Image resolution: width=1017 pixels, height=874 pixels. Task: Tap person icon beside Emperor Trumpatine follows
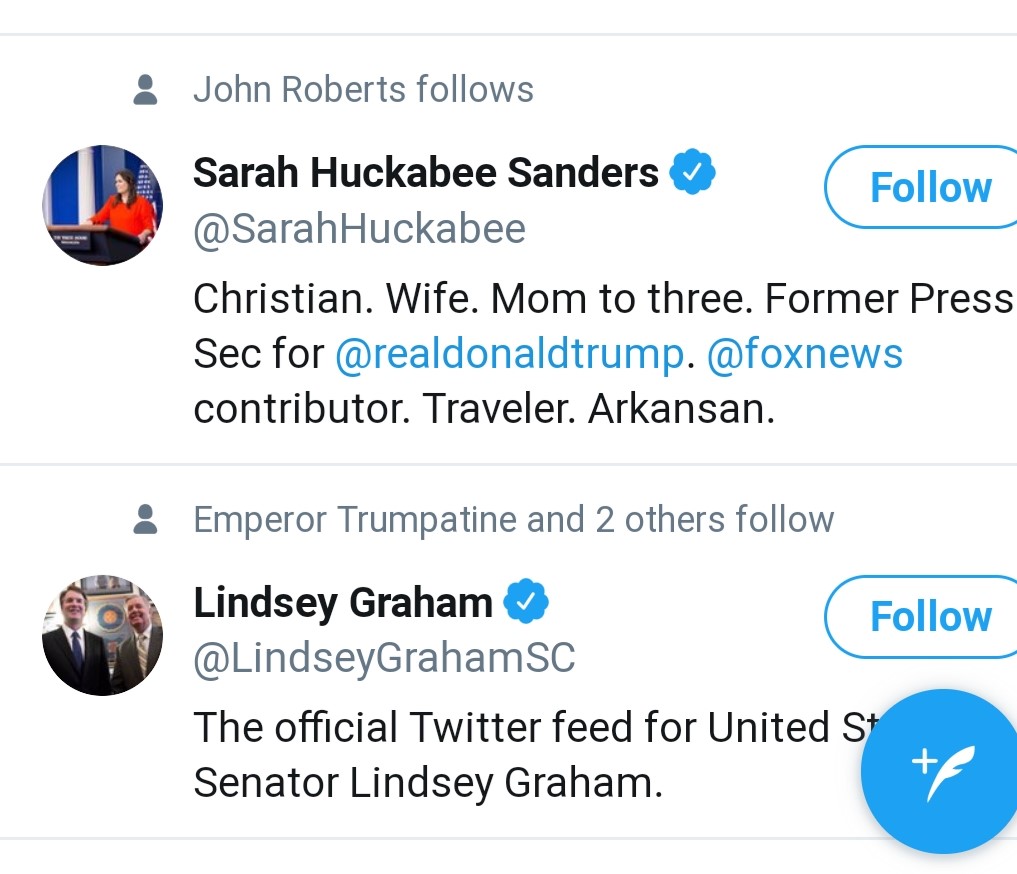(145, 520)
